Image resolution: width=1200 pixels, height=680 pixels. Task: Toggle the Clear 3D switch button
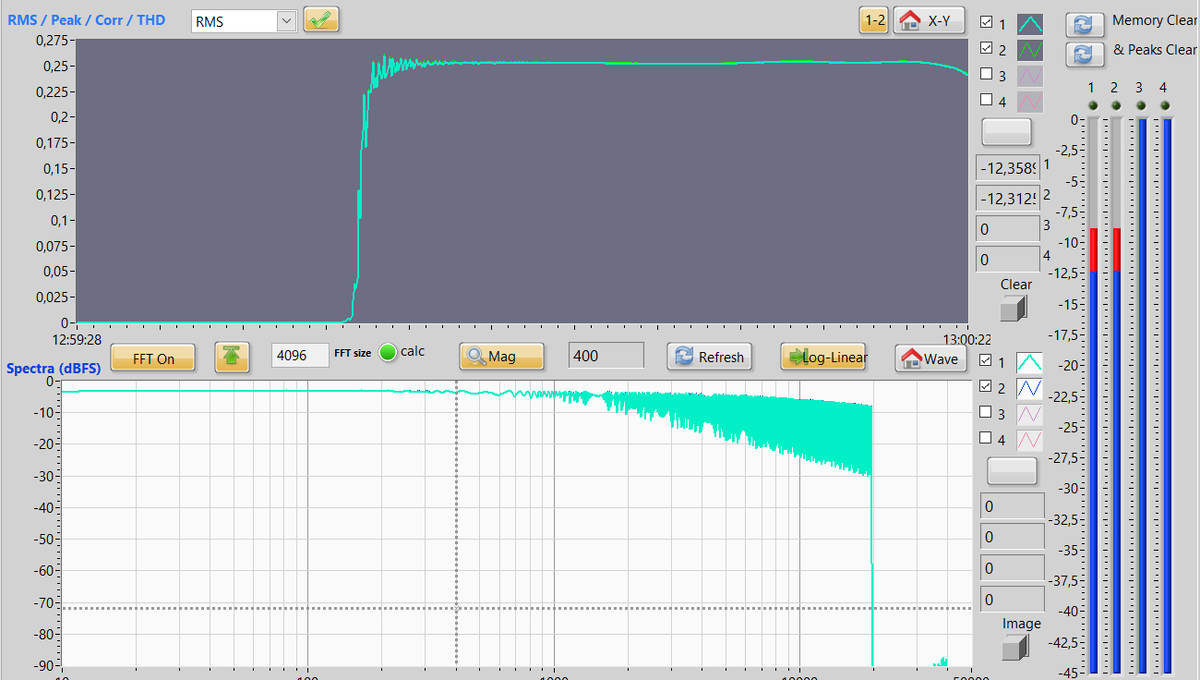click(x=1016, y=308)
